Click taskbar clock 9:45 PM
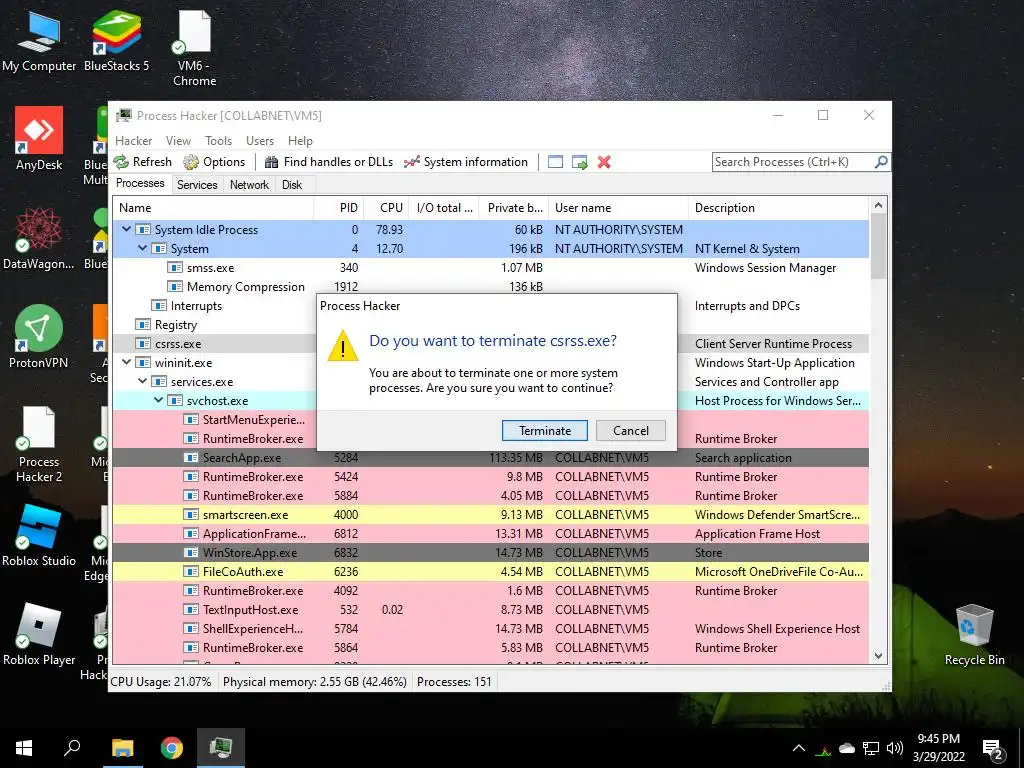Image resolution: width=1024 pixels, height=768 pixels. click(x=938, y=739)
